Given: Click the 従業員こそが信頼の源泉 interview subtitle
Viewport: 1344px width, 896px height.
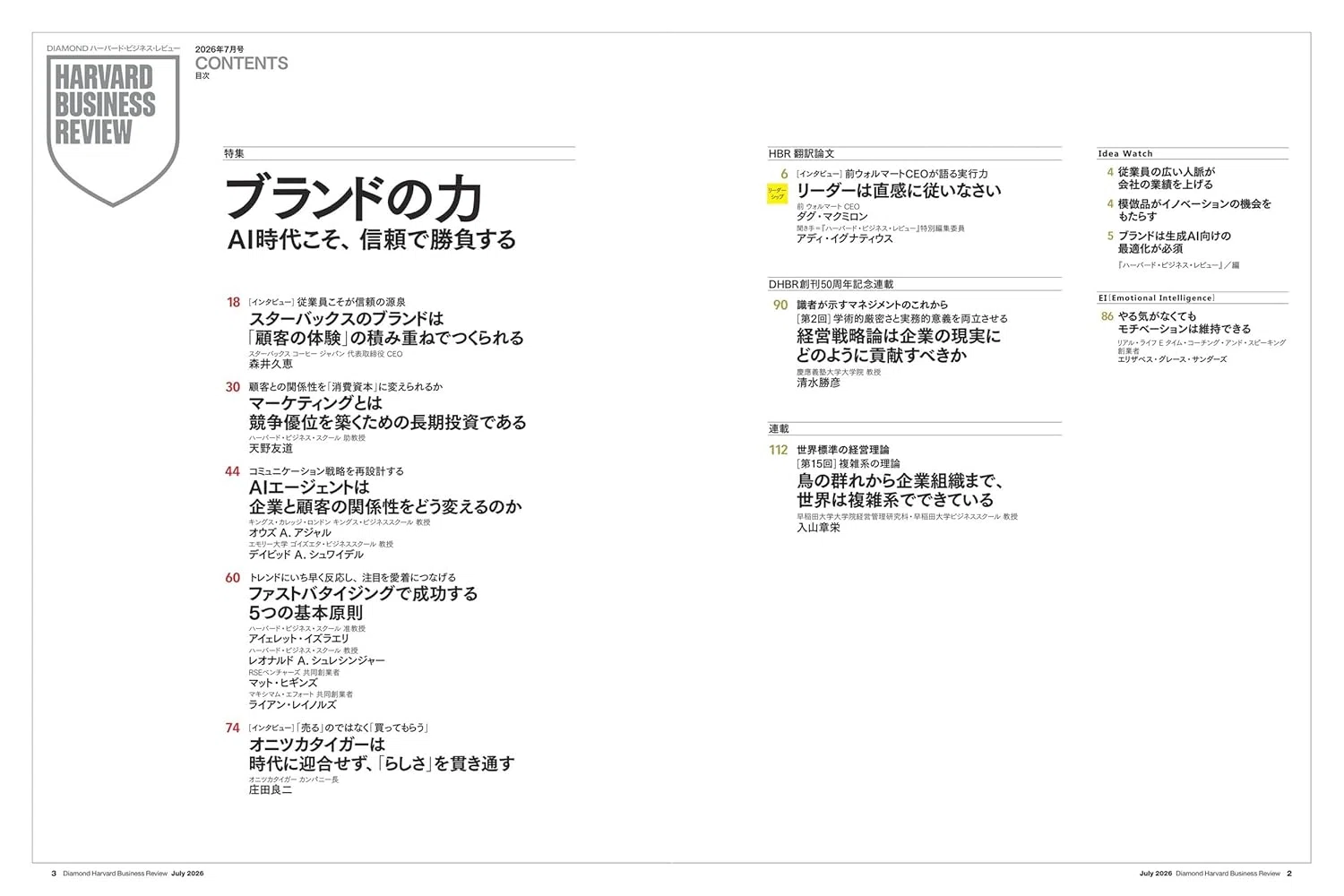Looking at the screenshot, I should pyautogui.click(x=351, y=303).
